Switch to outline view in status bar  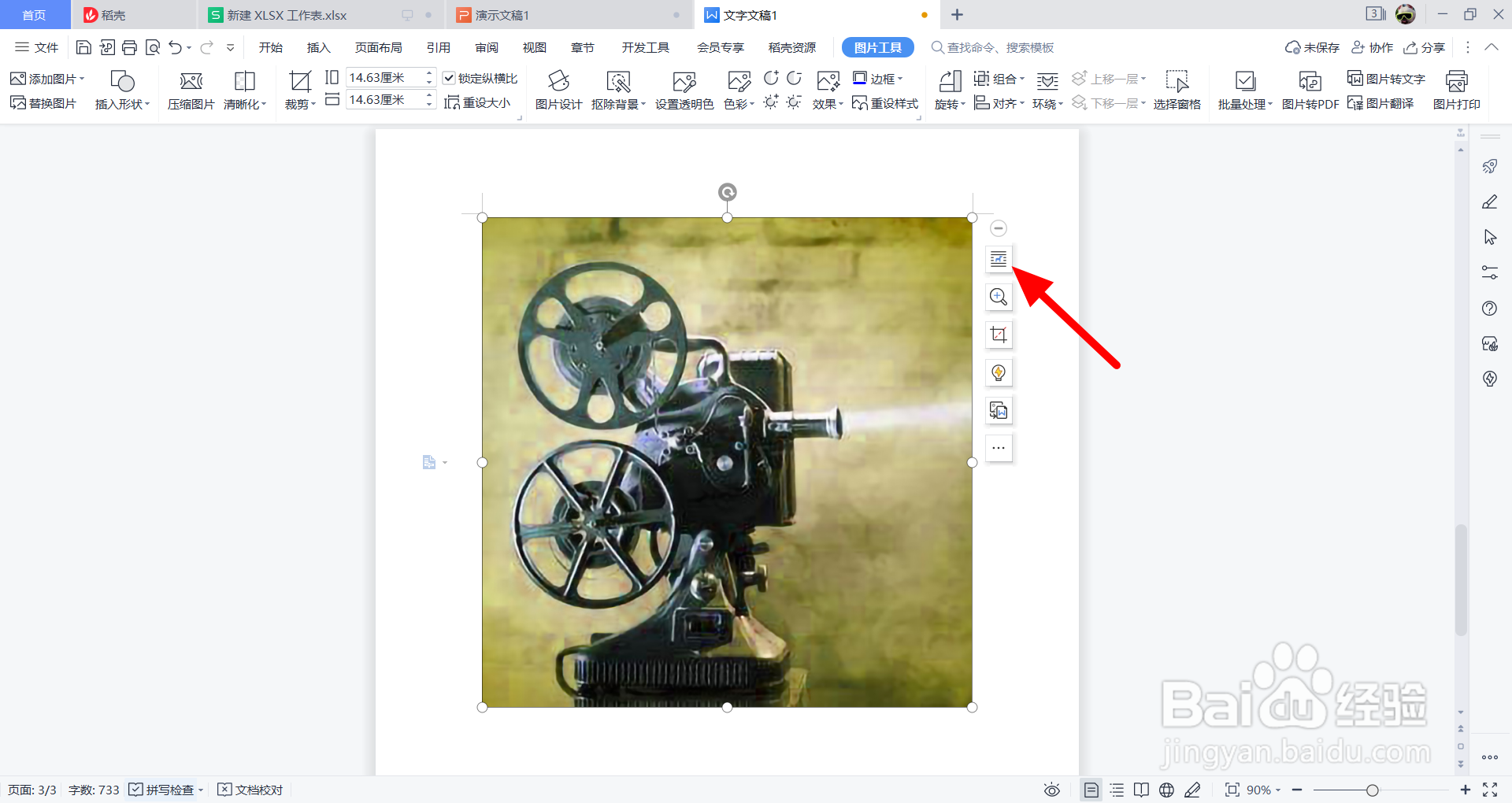[1117, 790]
